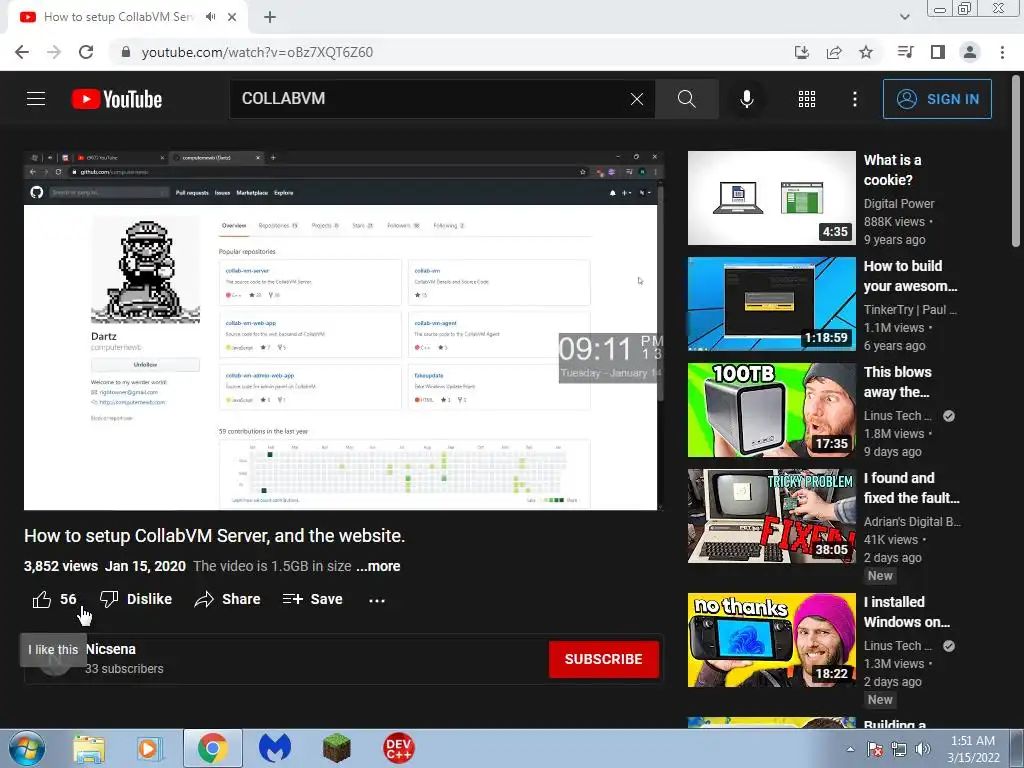Open TinkerTry channel name

[910, 310]
